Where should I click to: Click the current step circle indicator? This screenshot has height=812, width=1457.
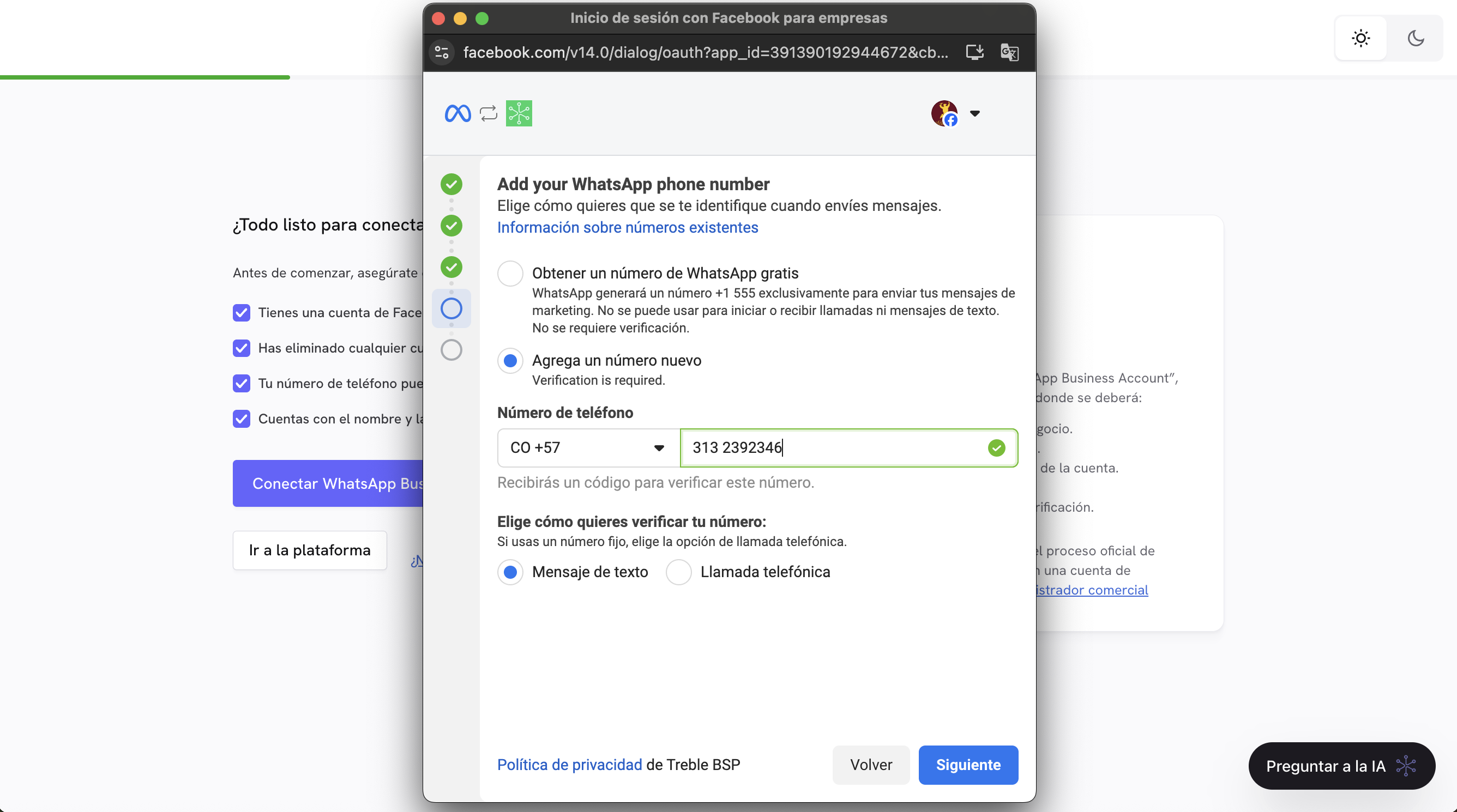(451, 309)
